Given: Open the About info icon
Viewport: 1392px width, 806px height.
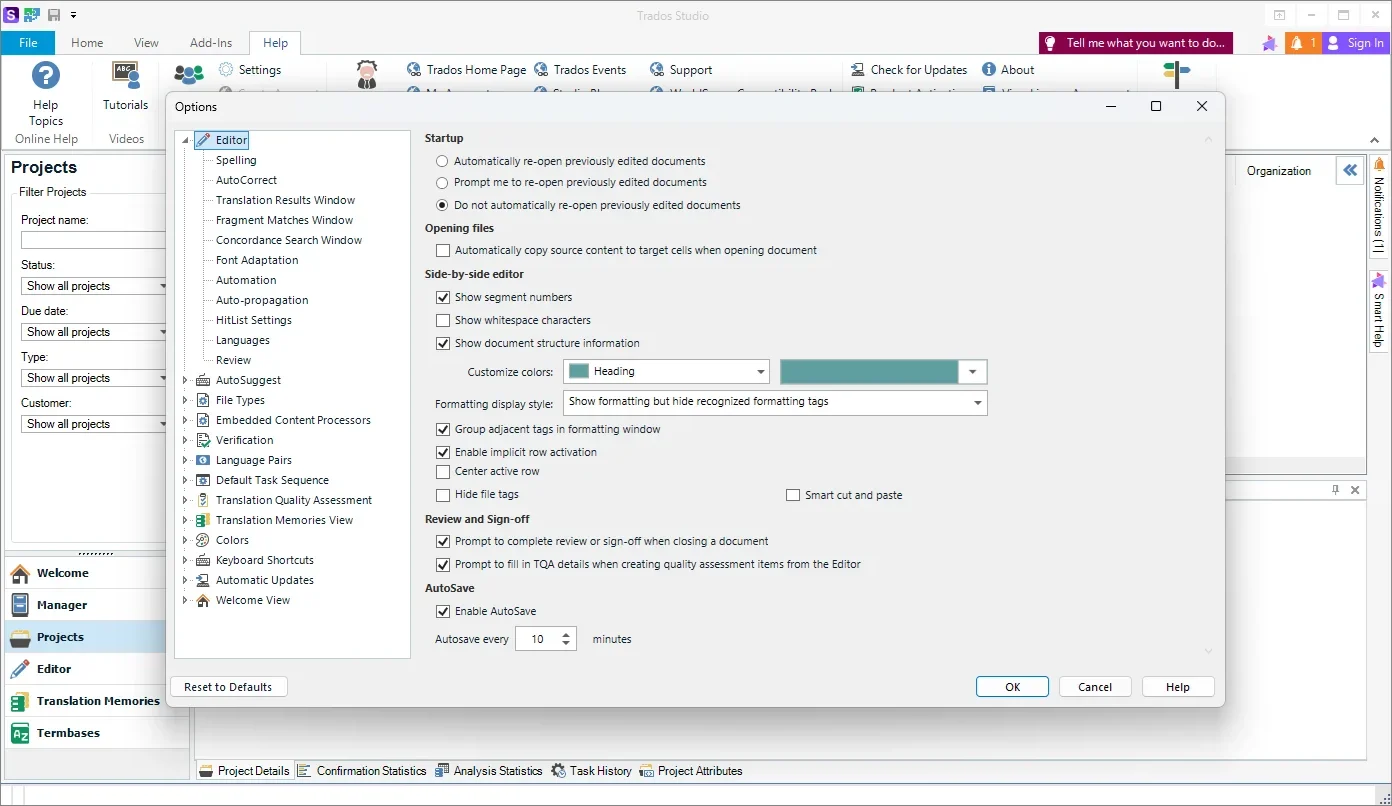Looking at the screenshot, I should click(x=989, y=70).
